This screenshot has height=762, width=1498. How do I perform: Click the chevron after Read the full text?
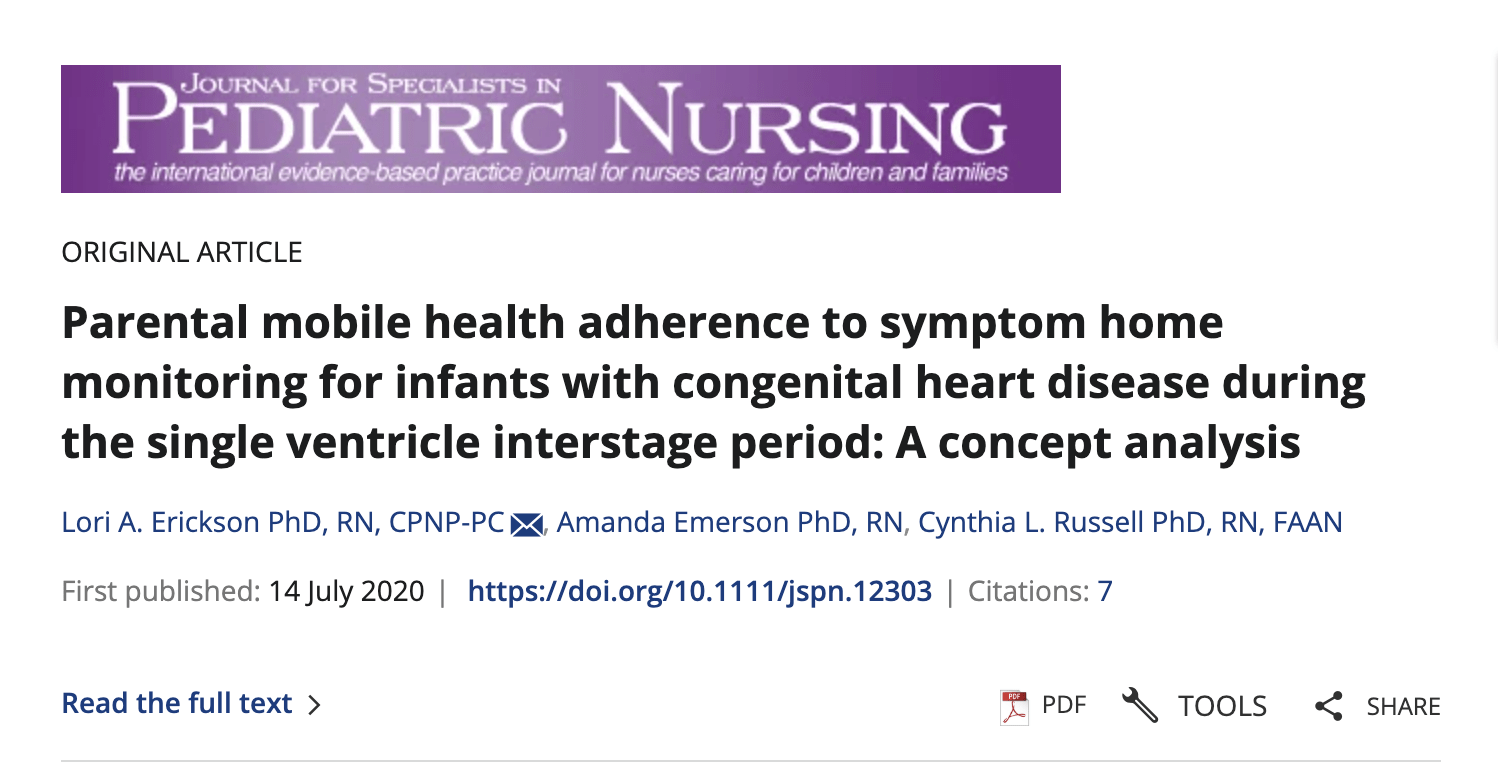(x=314, y=705)
